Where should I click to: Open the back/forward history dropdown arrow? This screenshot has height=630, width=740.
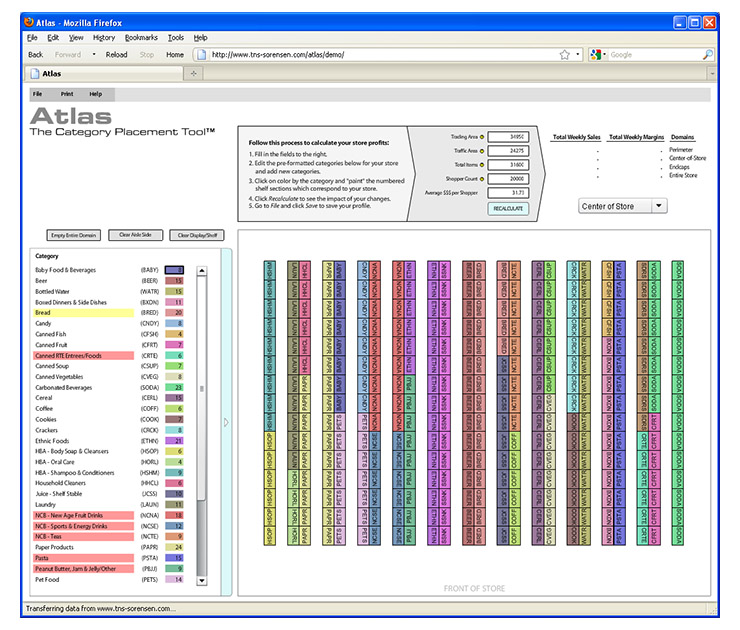coord(92,55)
